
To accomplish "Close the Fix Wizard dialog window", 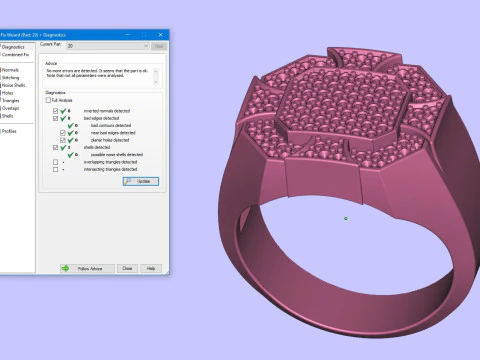I will 161,35.
